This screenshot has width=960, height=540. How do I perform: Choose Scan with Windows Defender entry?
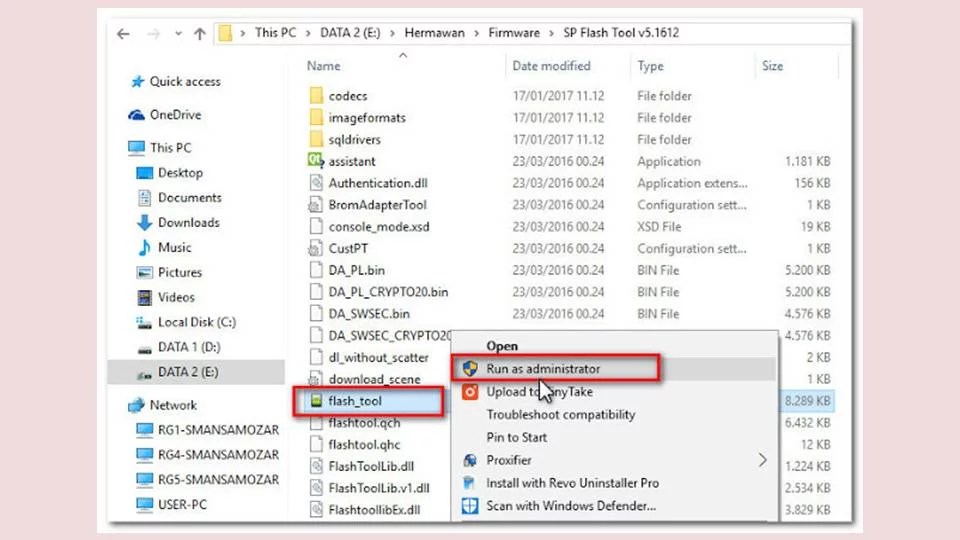pos(571,506)
